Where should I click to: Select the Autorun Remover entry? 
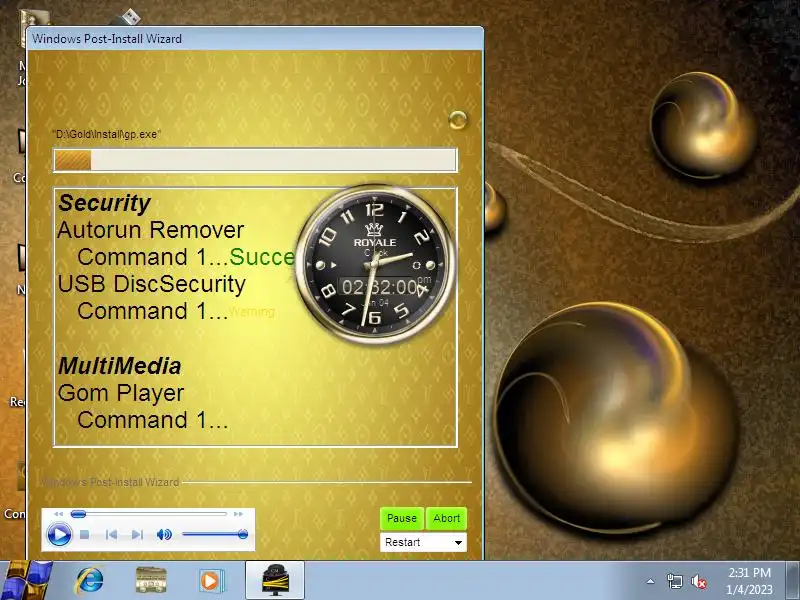point(151,230)
